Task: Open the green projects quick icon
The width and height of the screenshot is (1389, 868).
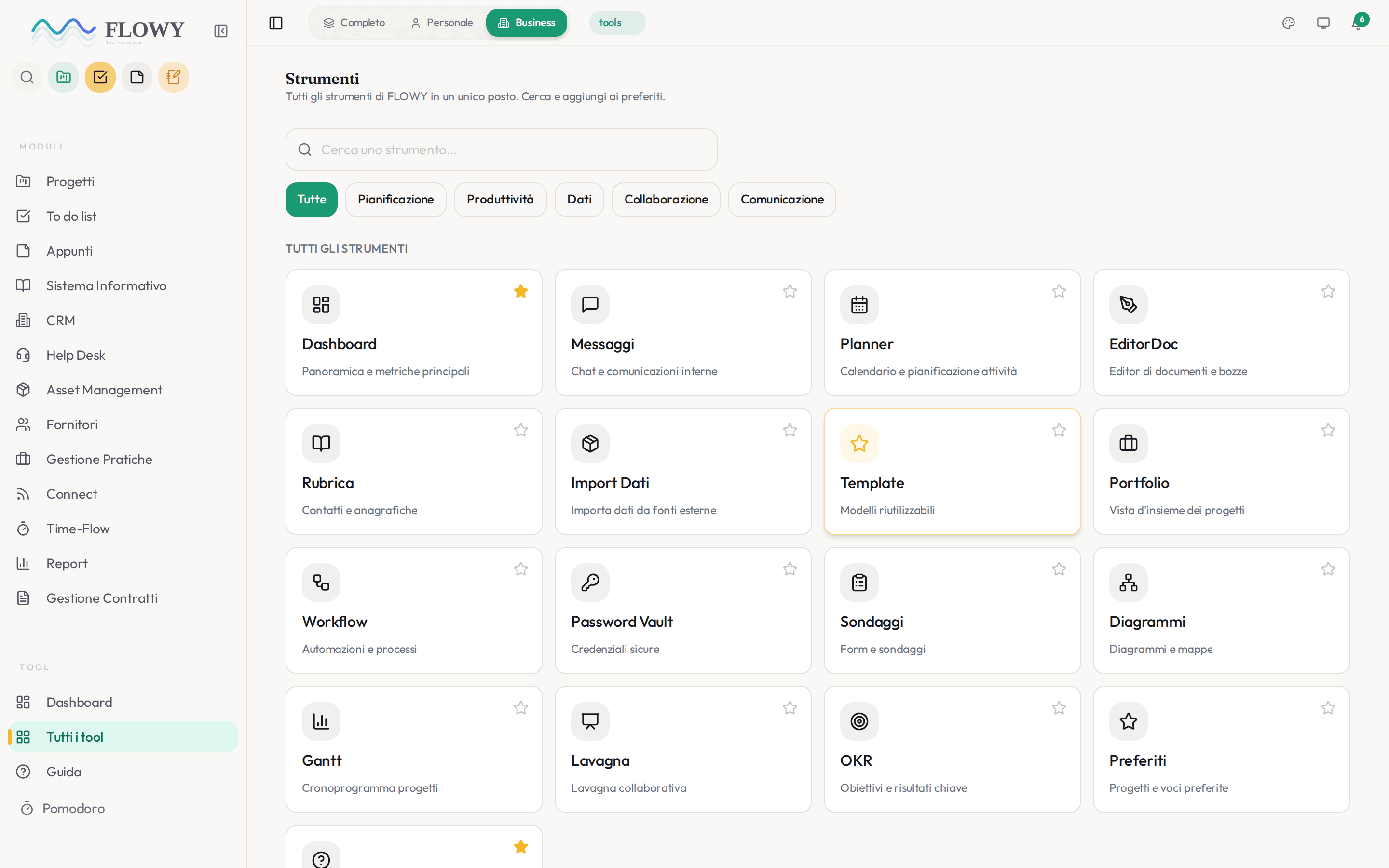Action: pos(64,77)
